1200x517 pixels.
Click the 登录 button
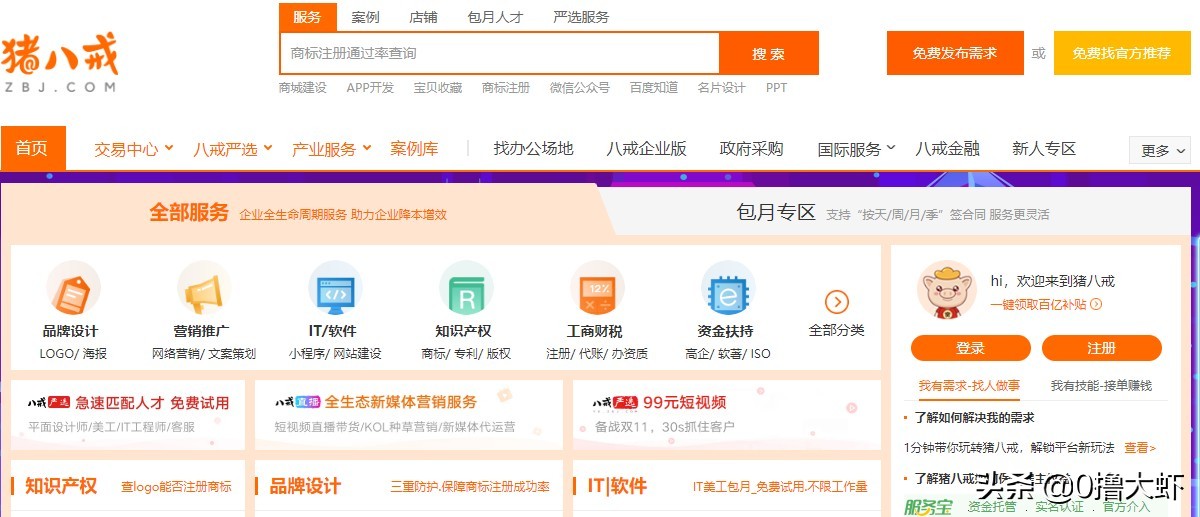[x=970, y=348]
